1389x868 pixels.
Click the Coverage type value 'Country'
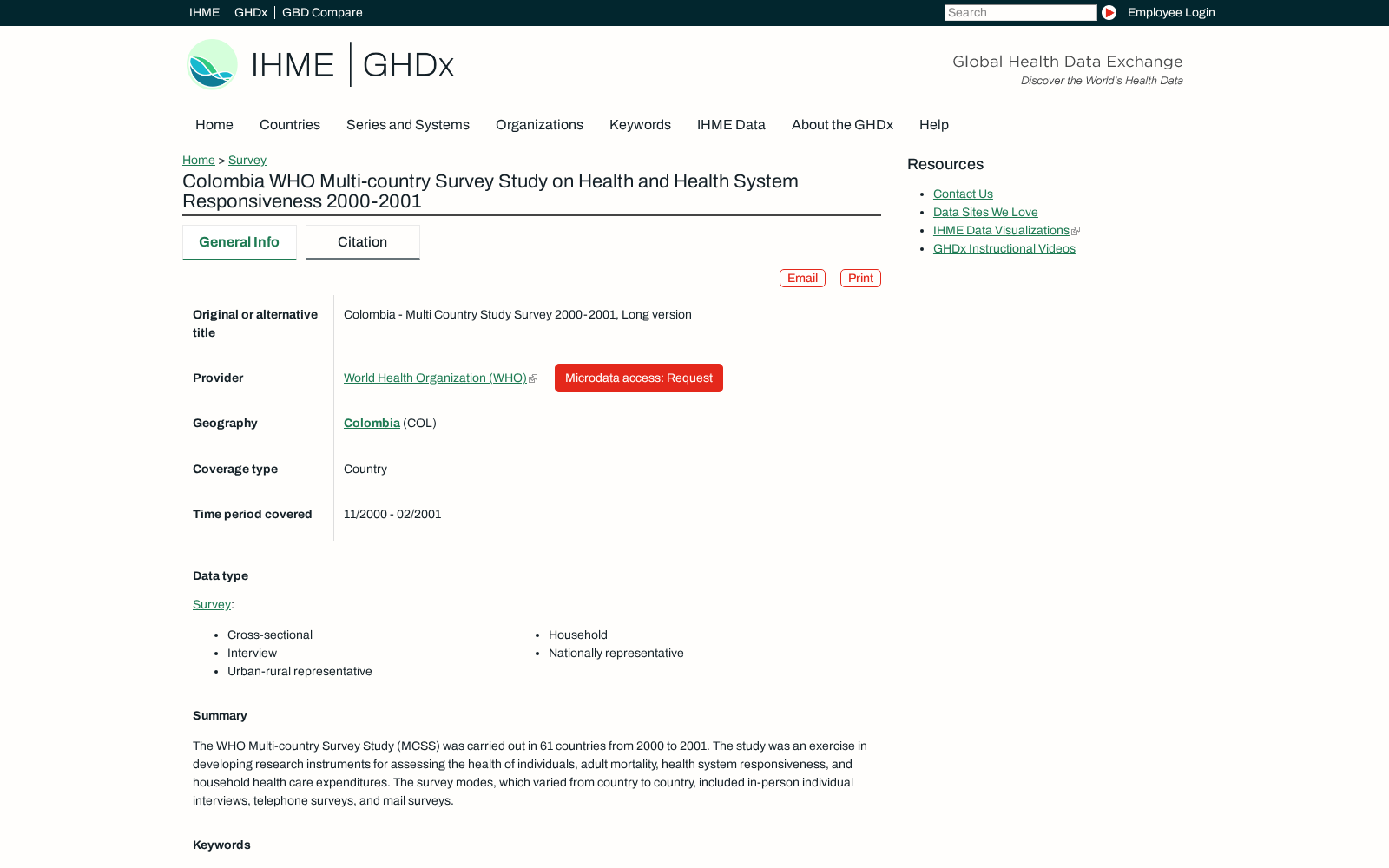pyautogui.click(x=365, y=470)
